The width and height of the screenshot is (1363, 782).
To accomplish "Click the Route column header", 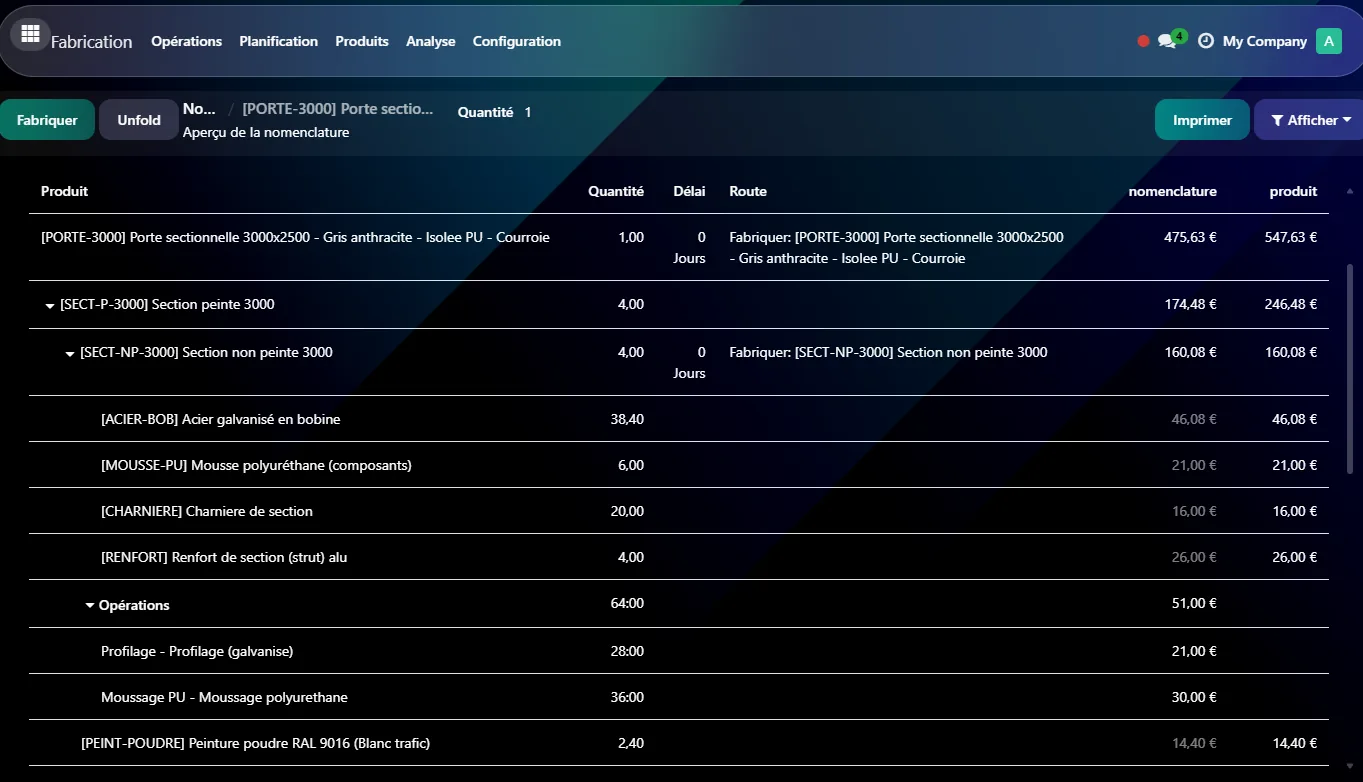I will pos(748,191).
